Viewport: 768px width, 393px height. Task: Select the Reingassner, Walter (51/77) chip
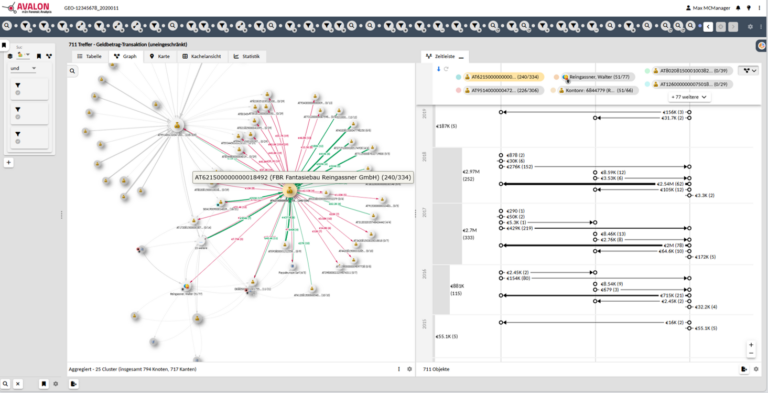click(x=599, y=77)
